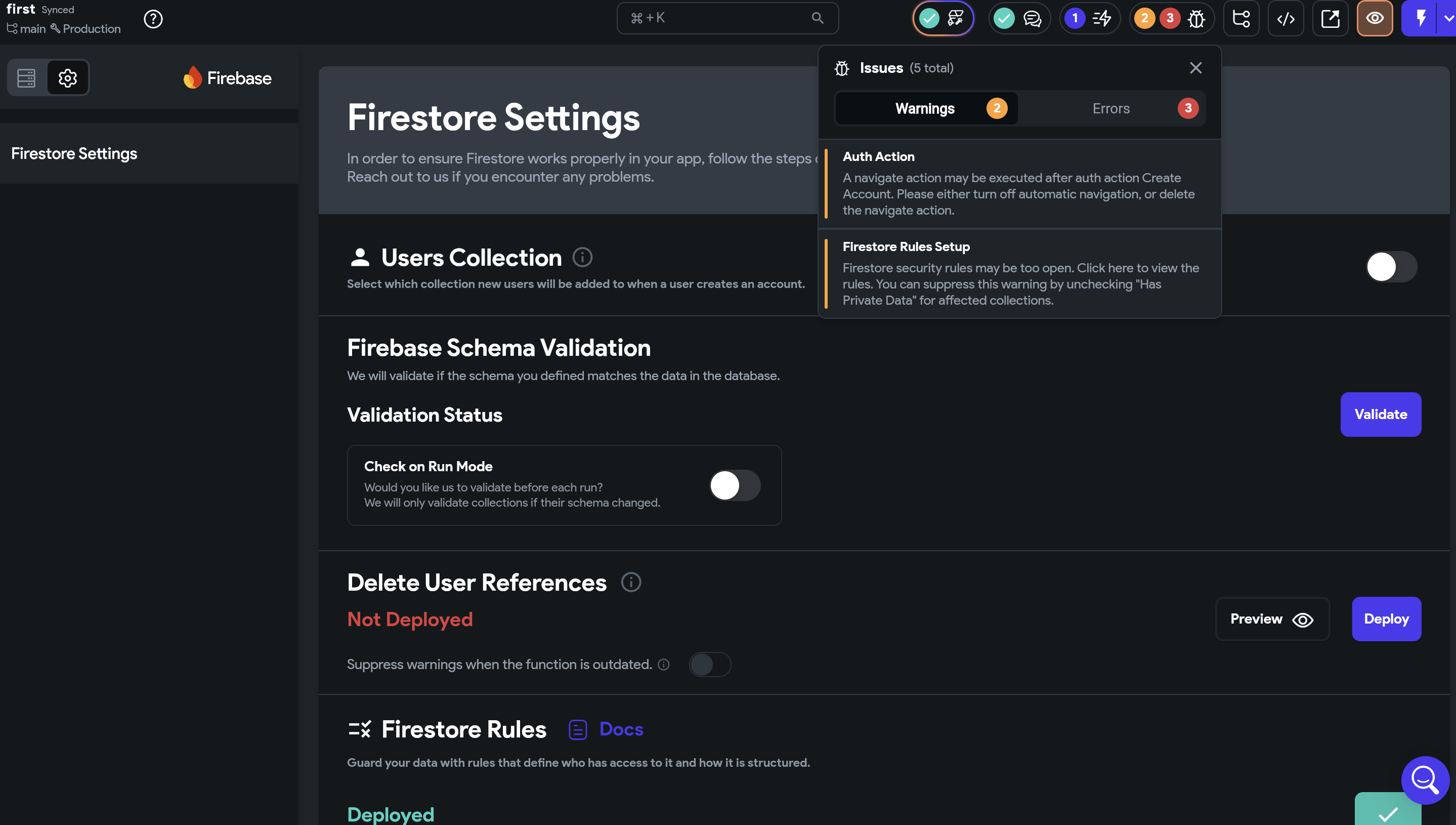1456x825 pixels.
Task: Select the database collections view icon
Action: point(27,78)
